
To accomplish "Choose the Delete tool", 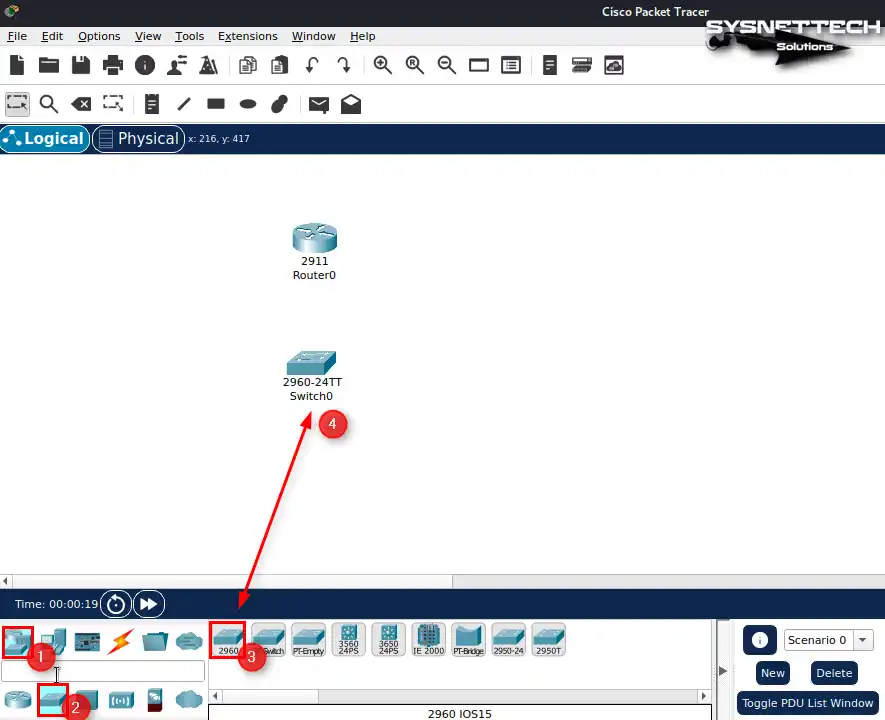I will tap(81, 104).
